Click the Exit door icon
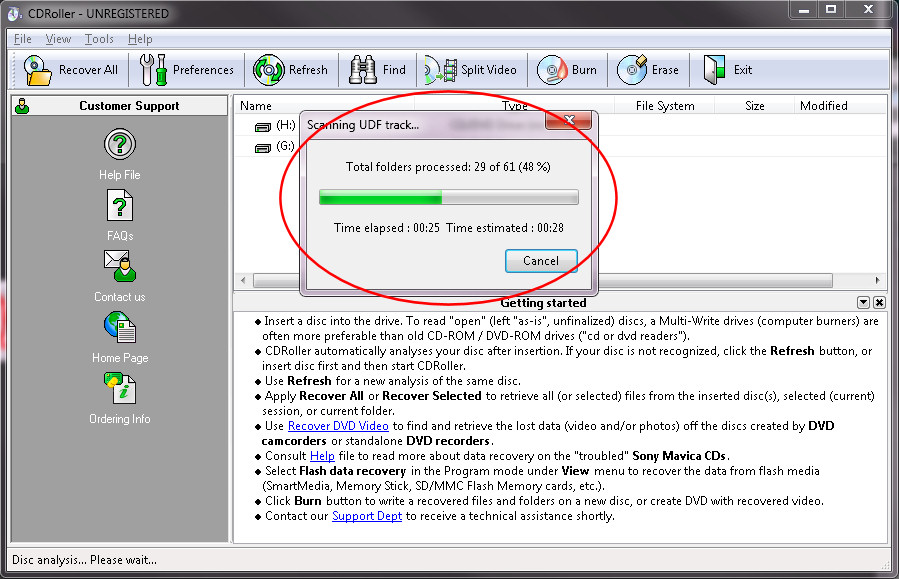 point(714,70)
